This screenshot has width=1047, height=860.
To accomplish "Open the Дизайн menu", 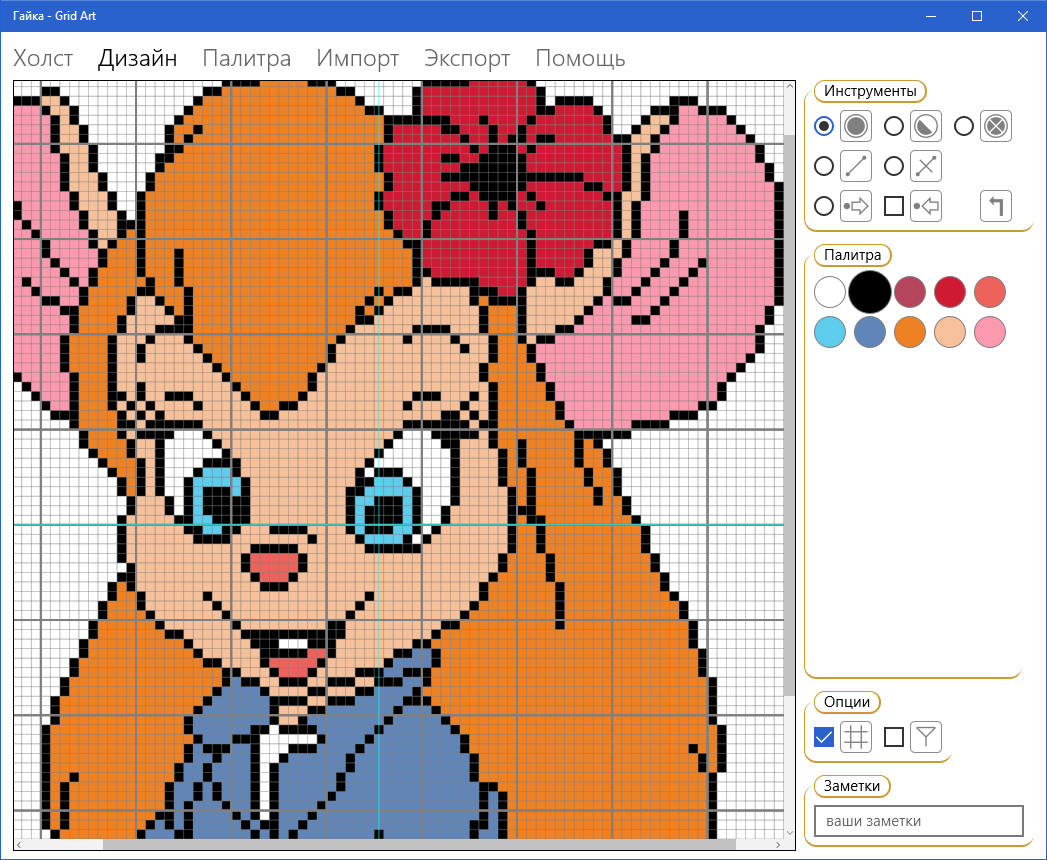I will [138, 59].
